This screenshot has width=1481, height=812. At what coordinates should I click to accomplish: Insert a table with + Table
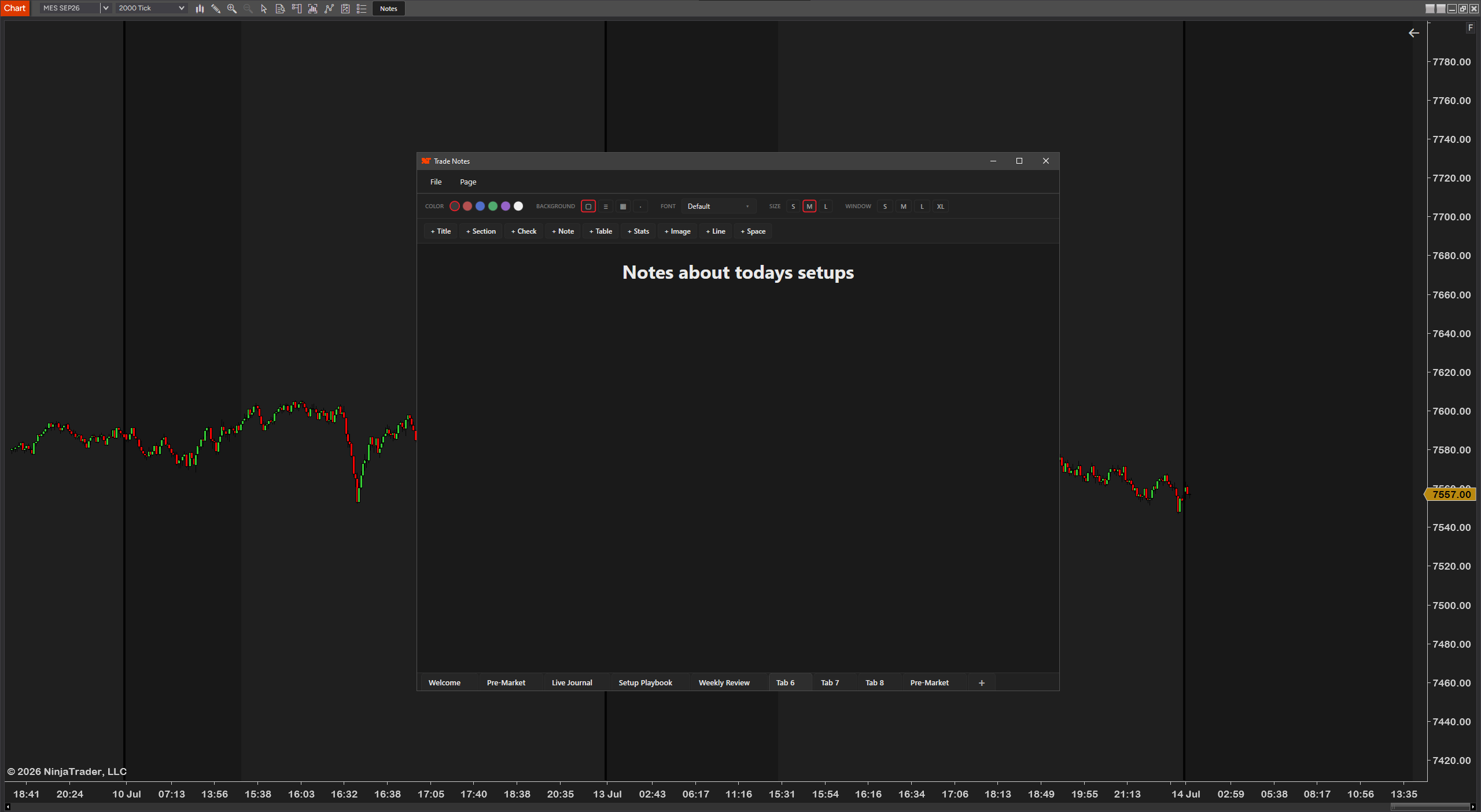pyautogui.click(x=600, y=231)
